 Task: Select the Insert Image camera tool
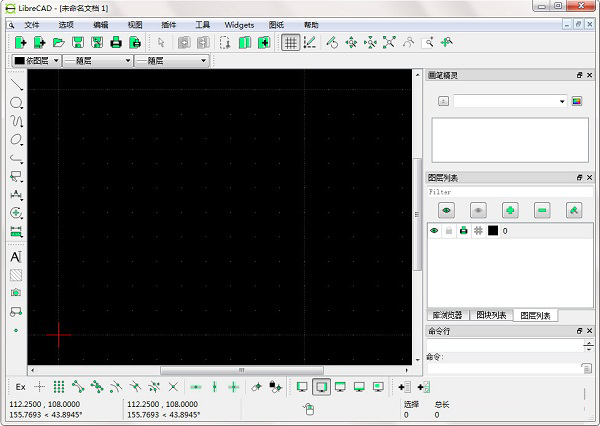[16, 293]
